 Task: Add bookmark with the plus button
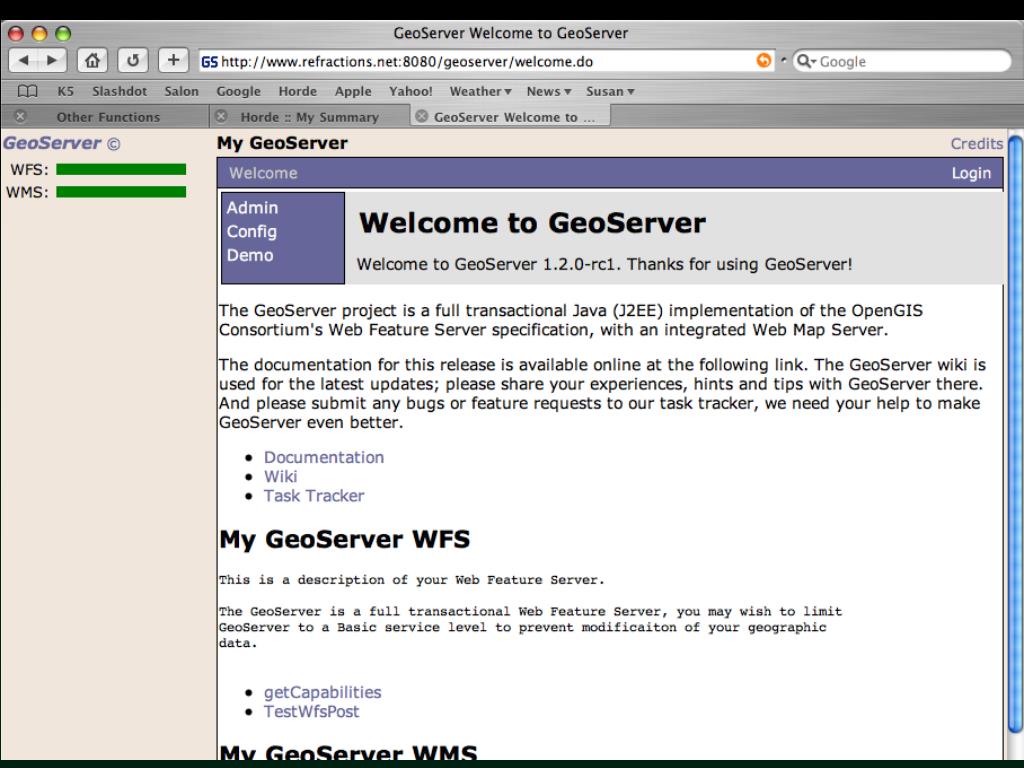click(173, 61)
